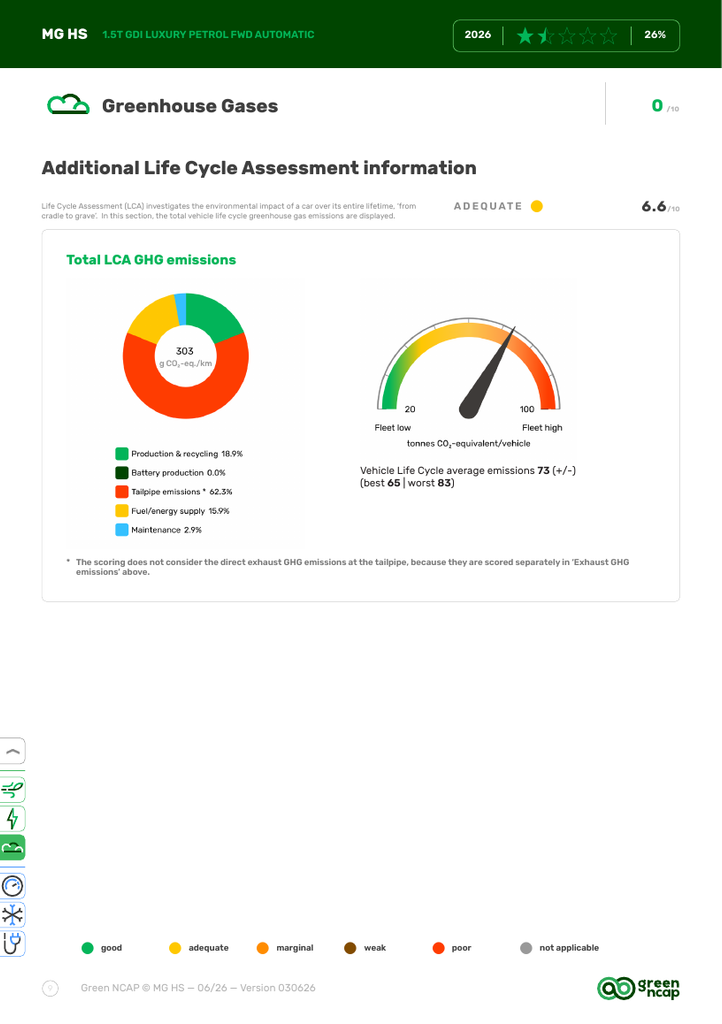Screen dimensions: 722x1024
Task: Click the 2026 year in the header badge
Action: coord(478,35)
